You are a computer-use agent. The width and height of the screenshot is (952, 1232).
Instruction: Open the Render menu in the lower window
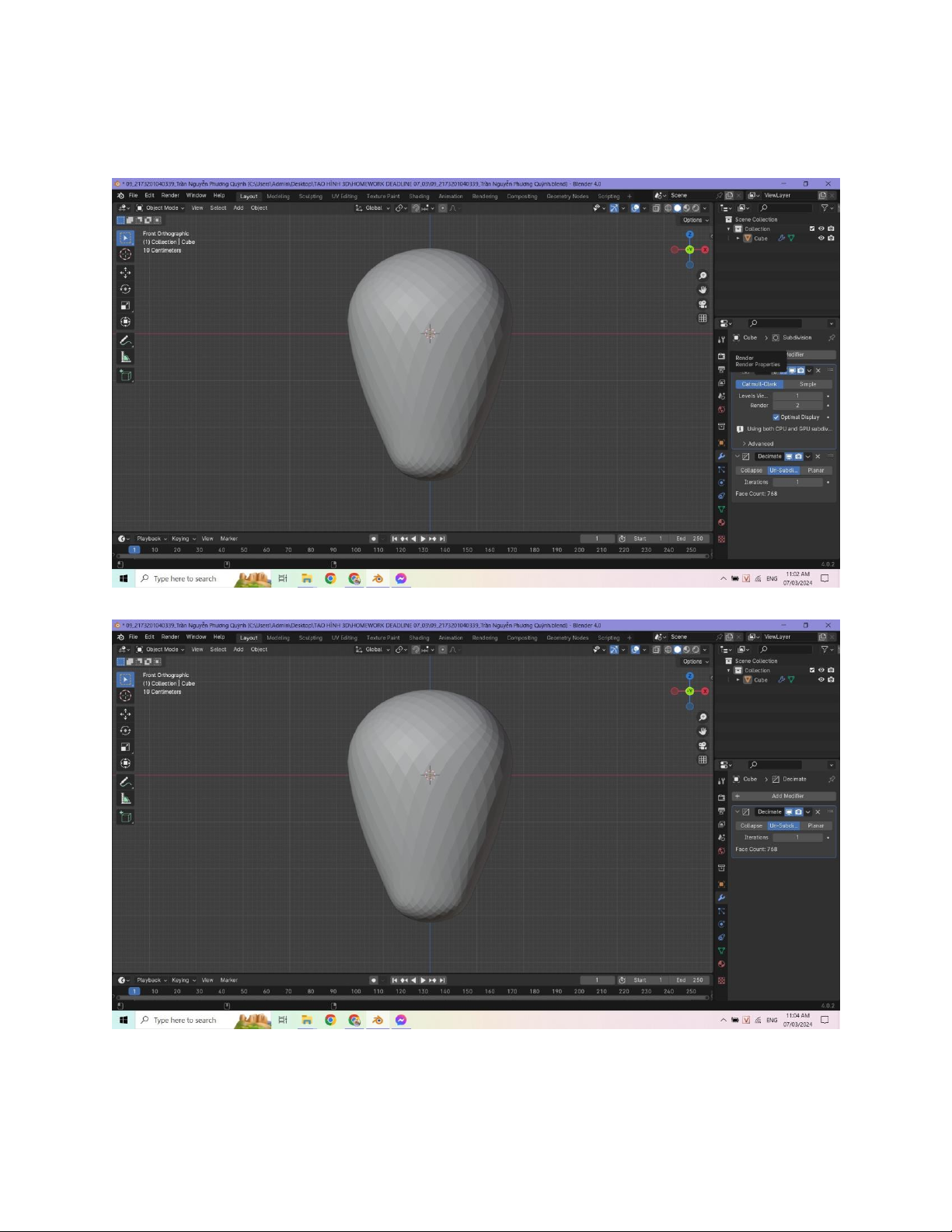pos(169,637)
